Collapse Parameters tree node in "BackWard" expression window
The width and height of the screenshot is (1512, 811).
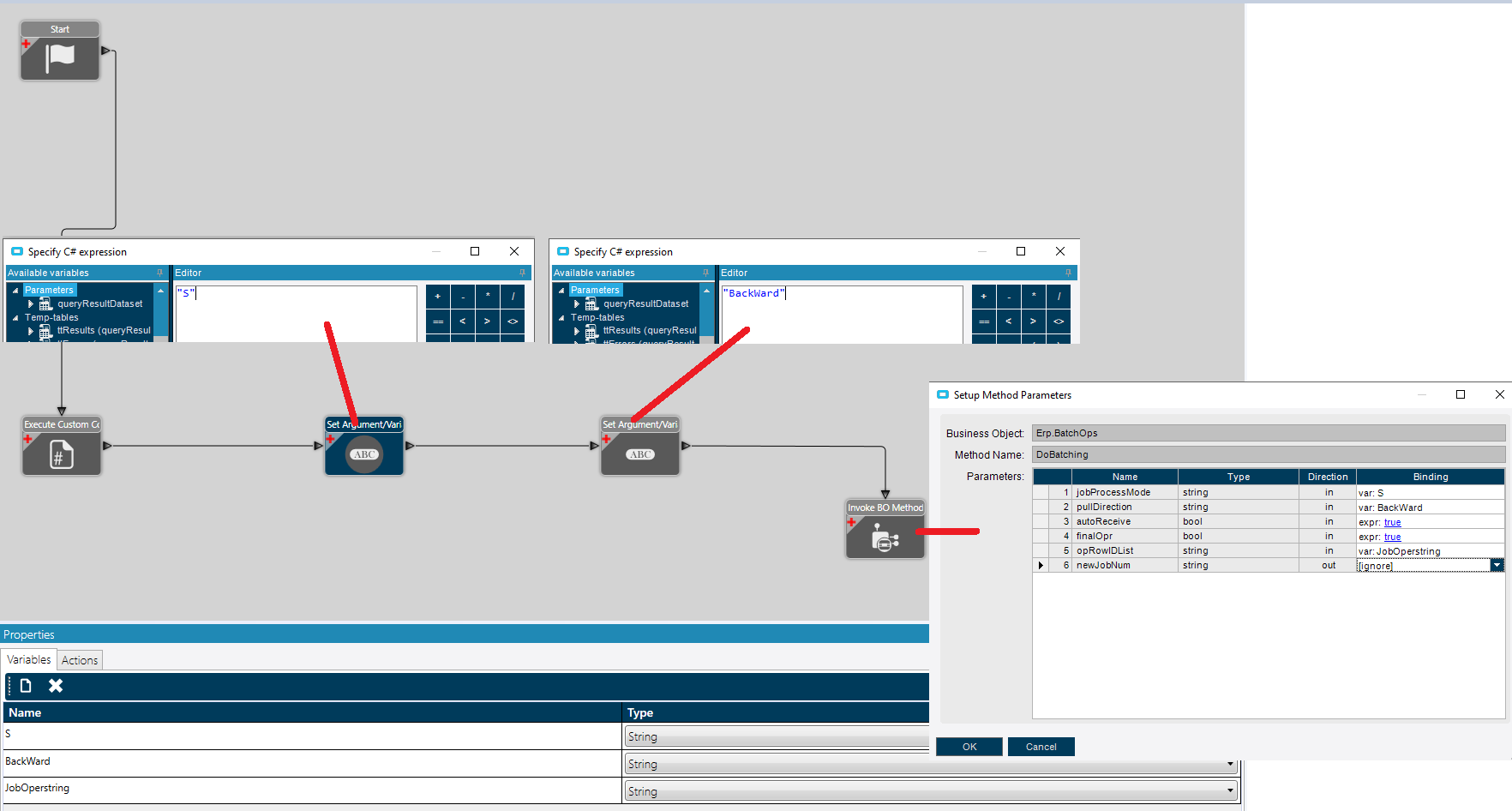pos(561,291)
